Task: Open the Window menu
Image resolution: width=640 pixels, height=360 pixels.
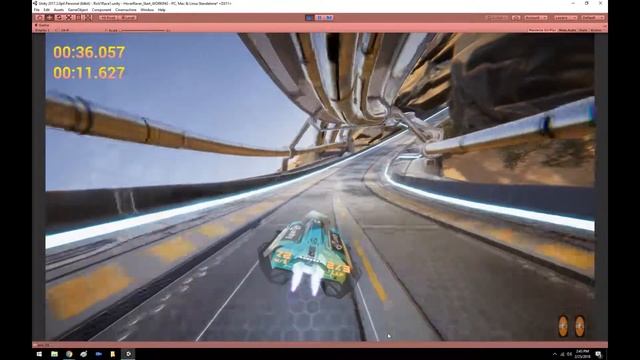Action: point(147,10)
